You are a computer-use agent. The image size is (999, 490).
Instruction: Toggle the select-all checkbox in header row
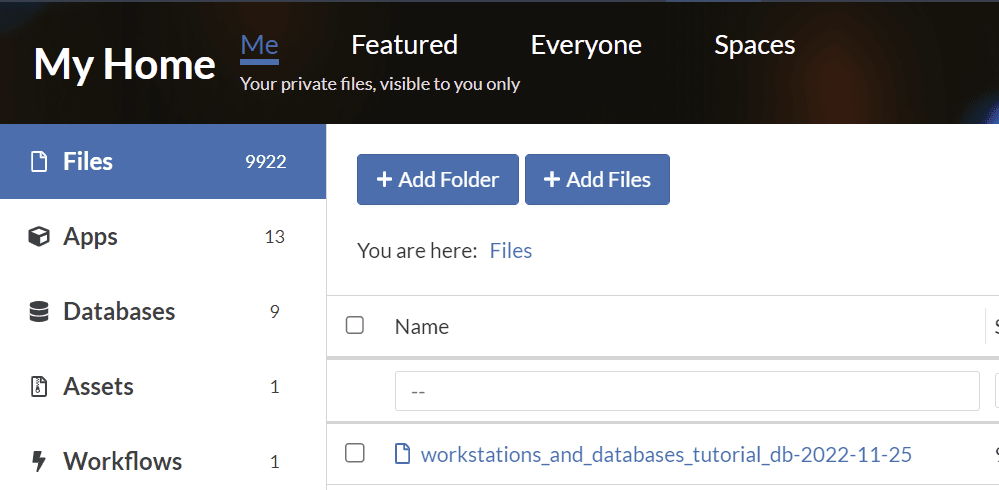tap(354, 325)
